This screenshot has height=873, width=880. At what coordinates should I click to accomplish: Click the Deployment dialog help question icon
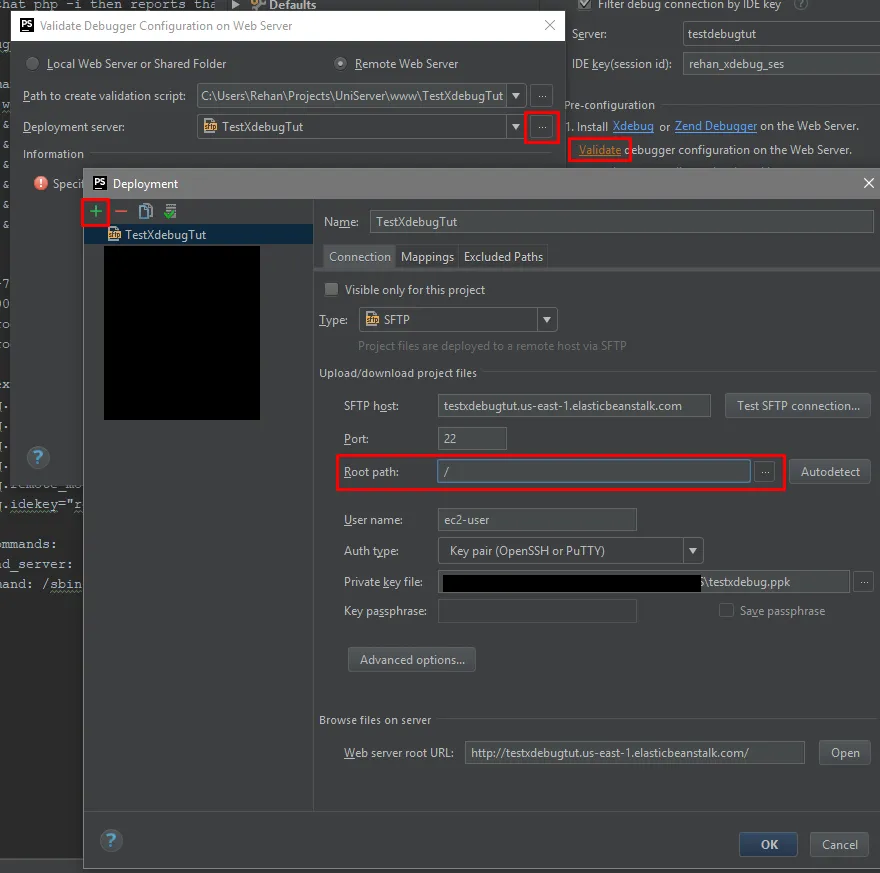pos(112,840)
